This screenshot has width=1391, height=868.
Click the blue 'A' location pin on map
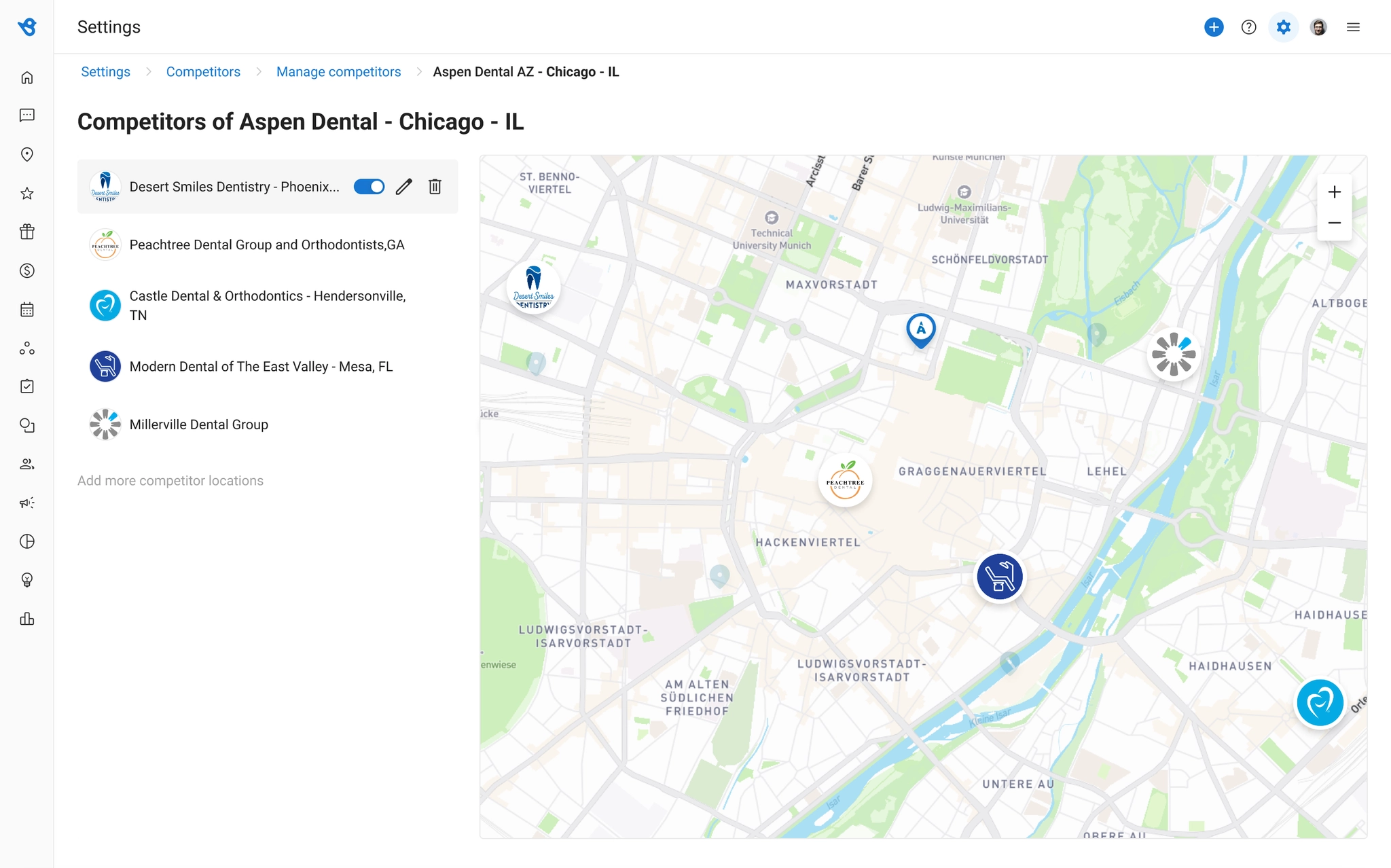[921, 331]
